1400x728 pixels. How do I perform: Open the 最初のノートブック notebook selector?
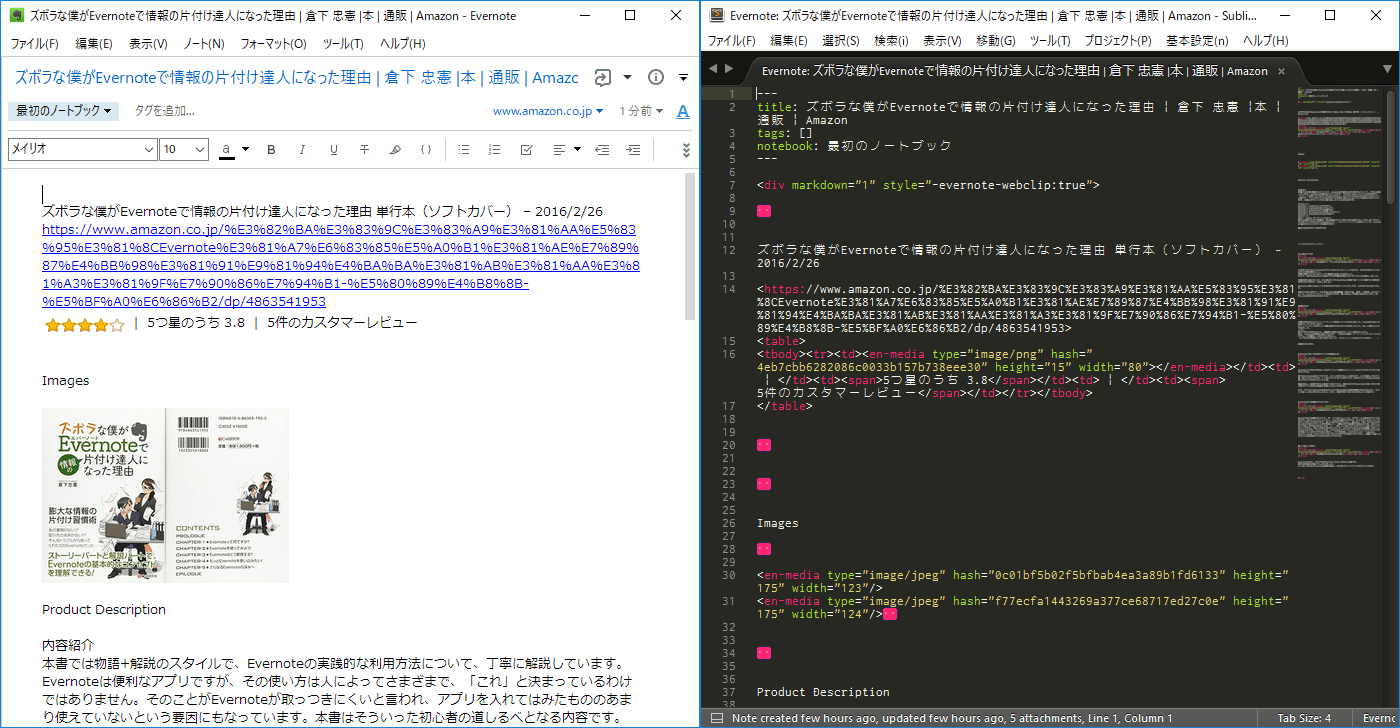[x=63, y=111]
